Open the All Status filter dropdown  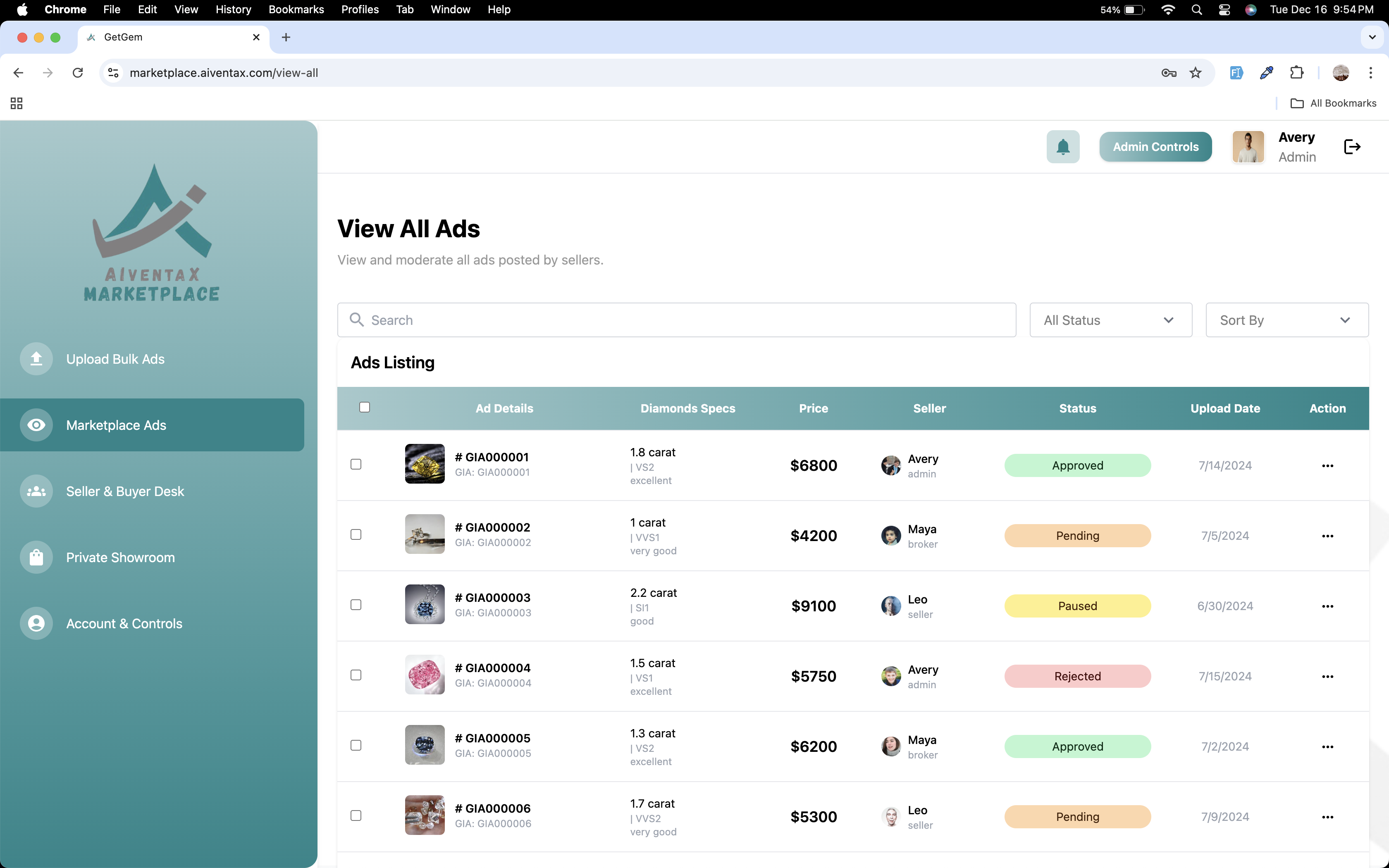click(1111, 320)
